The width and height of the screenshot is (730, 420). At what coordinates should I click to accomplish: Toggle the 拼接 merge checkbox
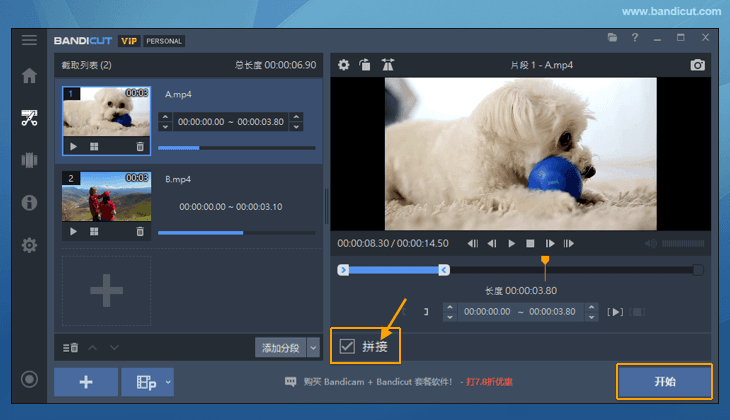(x=347, y=346)
